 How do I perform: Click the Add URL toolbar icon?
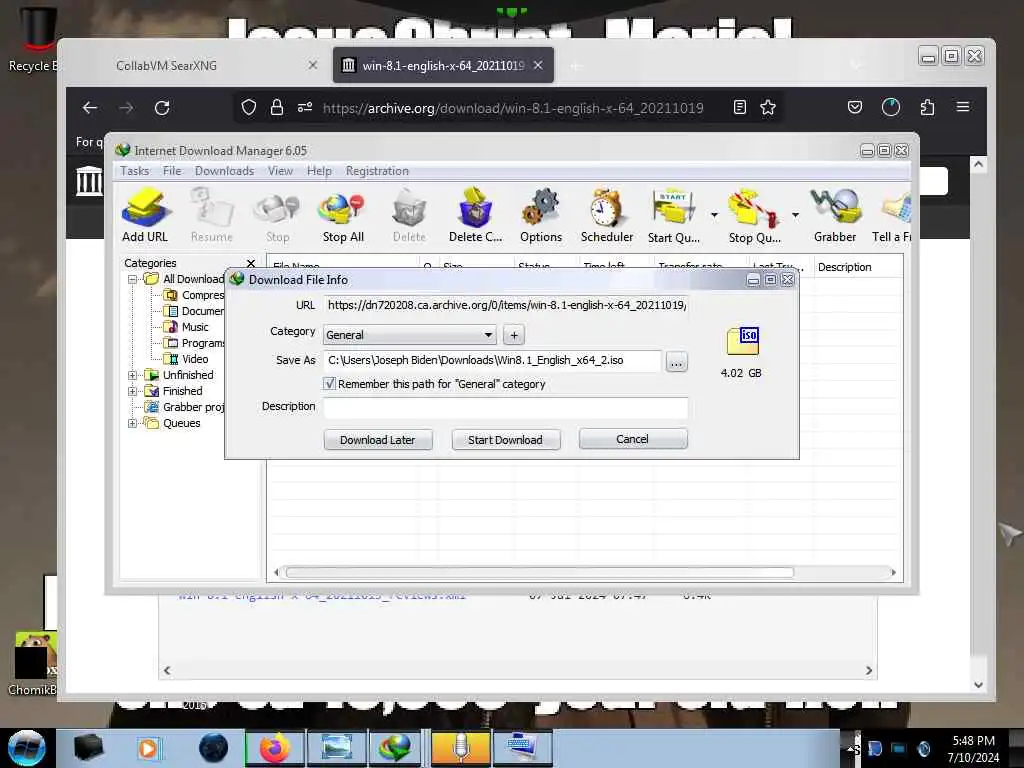[145, 216]
